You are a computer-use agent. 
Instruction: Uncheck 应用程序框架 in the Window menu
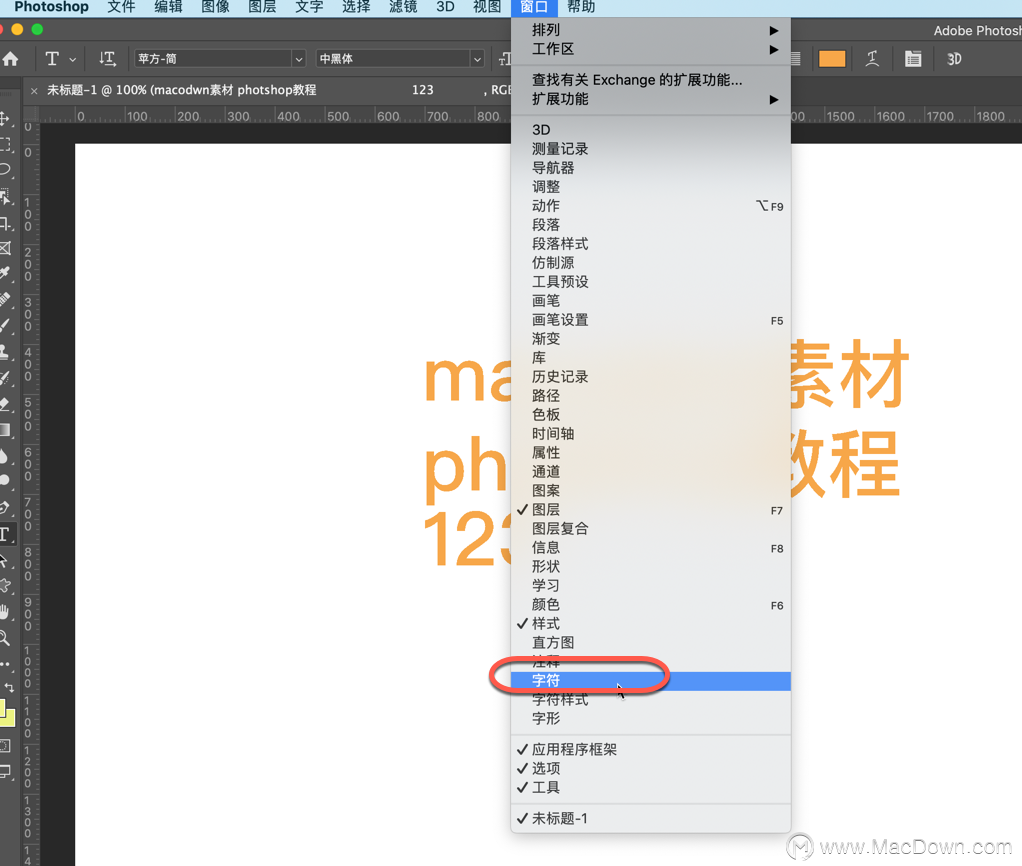(650, 749)
